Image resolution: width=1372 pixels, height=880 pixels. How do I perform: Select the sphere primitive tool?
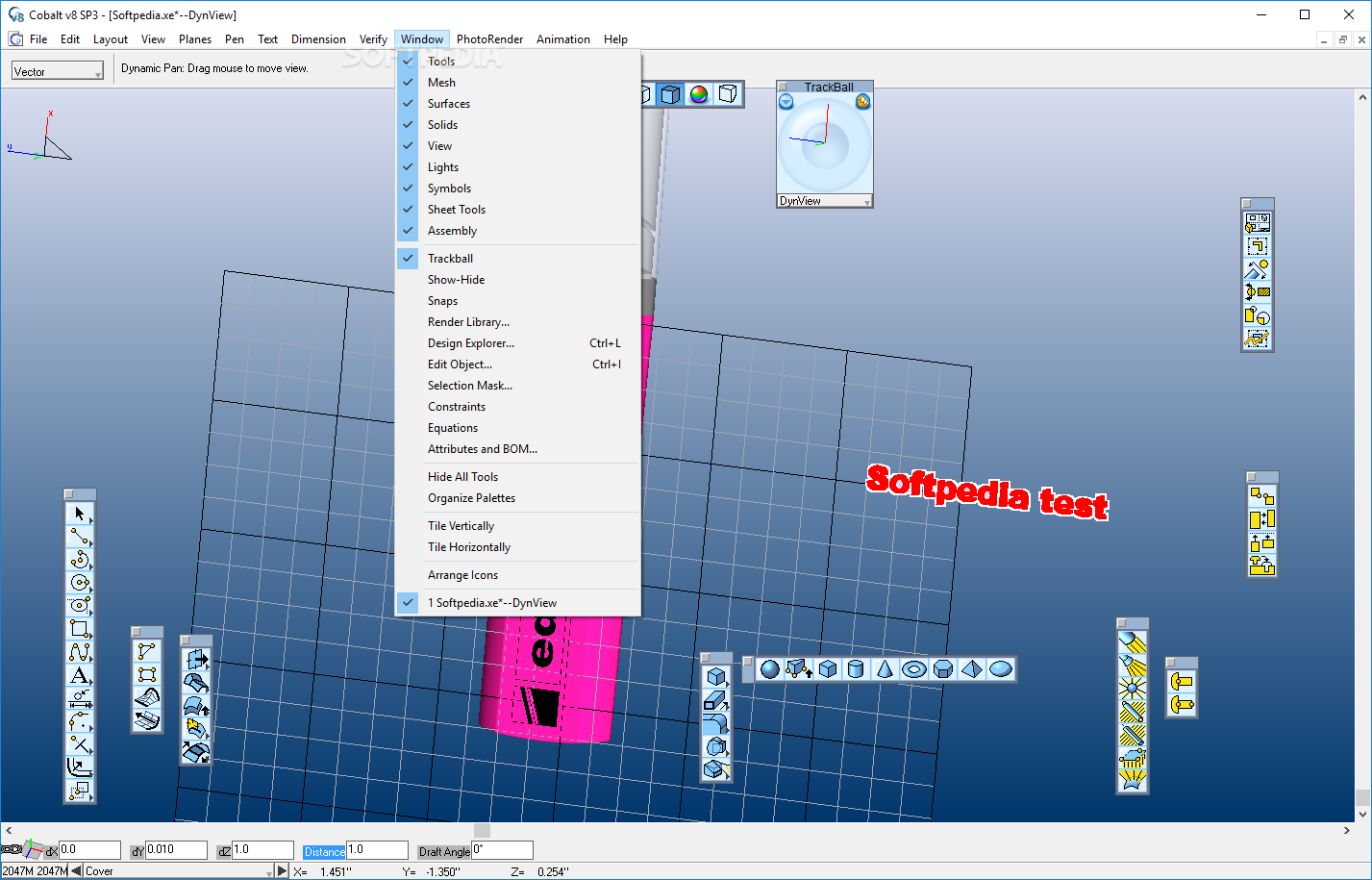coord(770,669)
